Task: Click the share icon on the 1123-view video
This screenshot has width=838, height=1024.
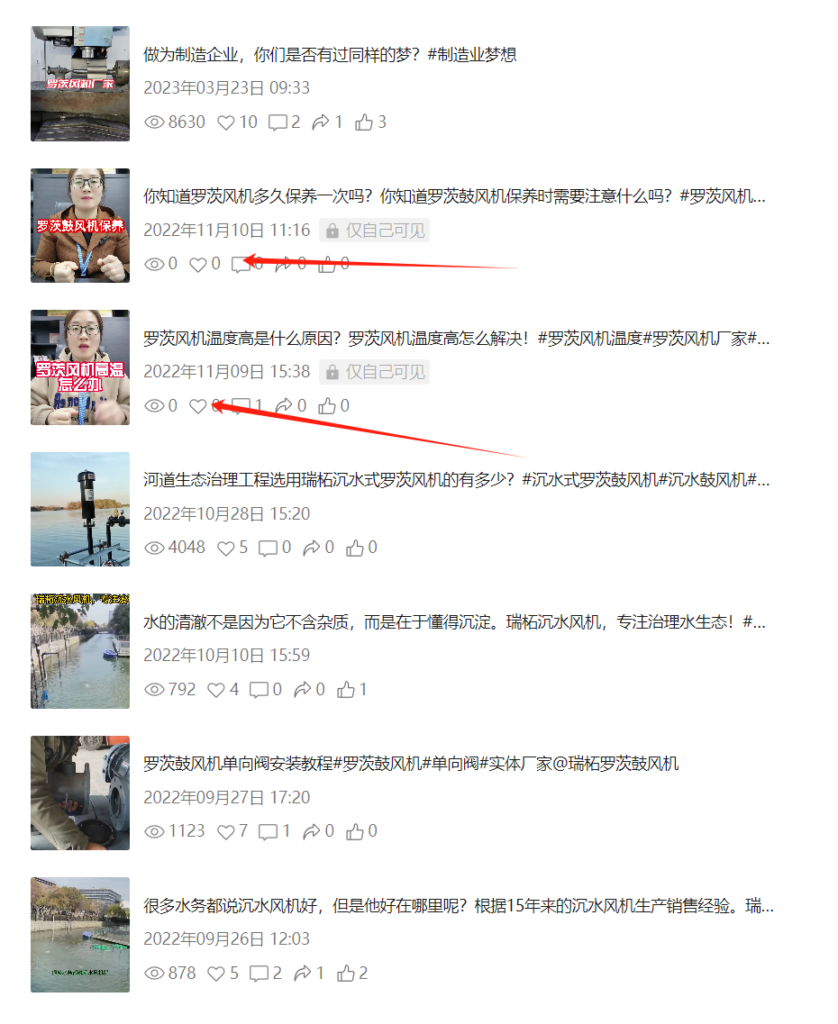Action: (312, 831)
